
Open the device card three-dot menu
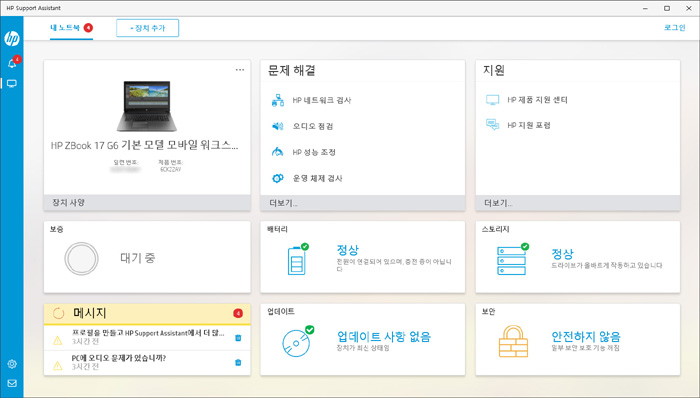(240, 70)
